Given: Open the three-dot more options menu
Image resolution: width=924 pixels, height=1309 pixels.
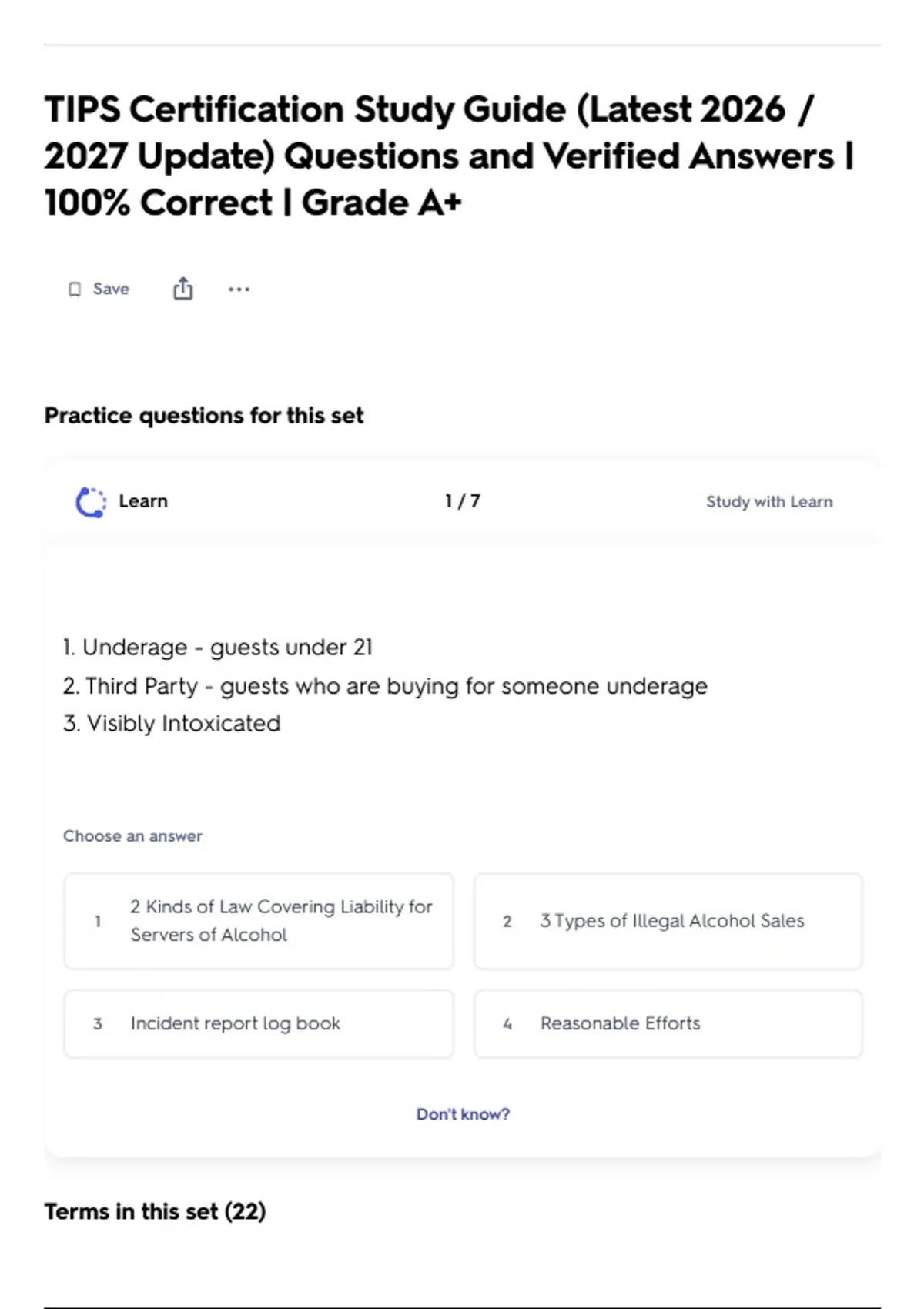Looking at the screenshot, I should click(239, 290).
